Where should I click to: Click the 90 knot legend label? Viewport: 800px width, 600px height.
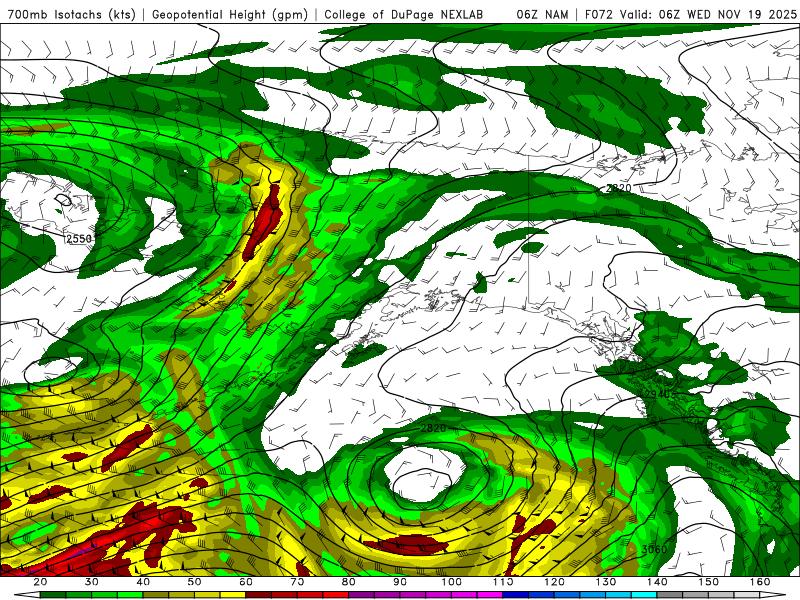pyautogui.click(x=400, y=582)
